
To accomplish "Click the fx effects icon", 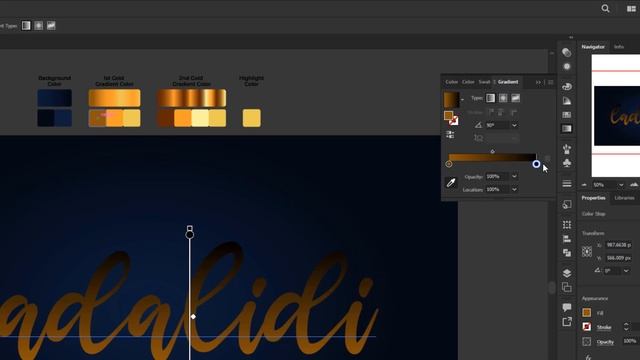I will (588, 357).
